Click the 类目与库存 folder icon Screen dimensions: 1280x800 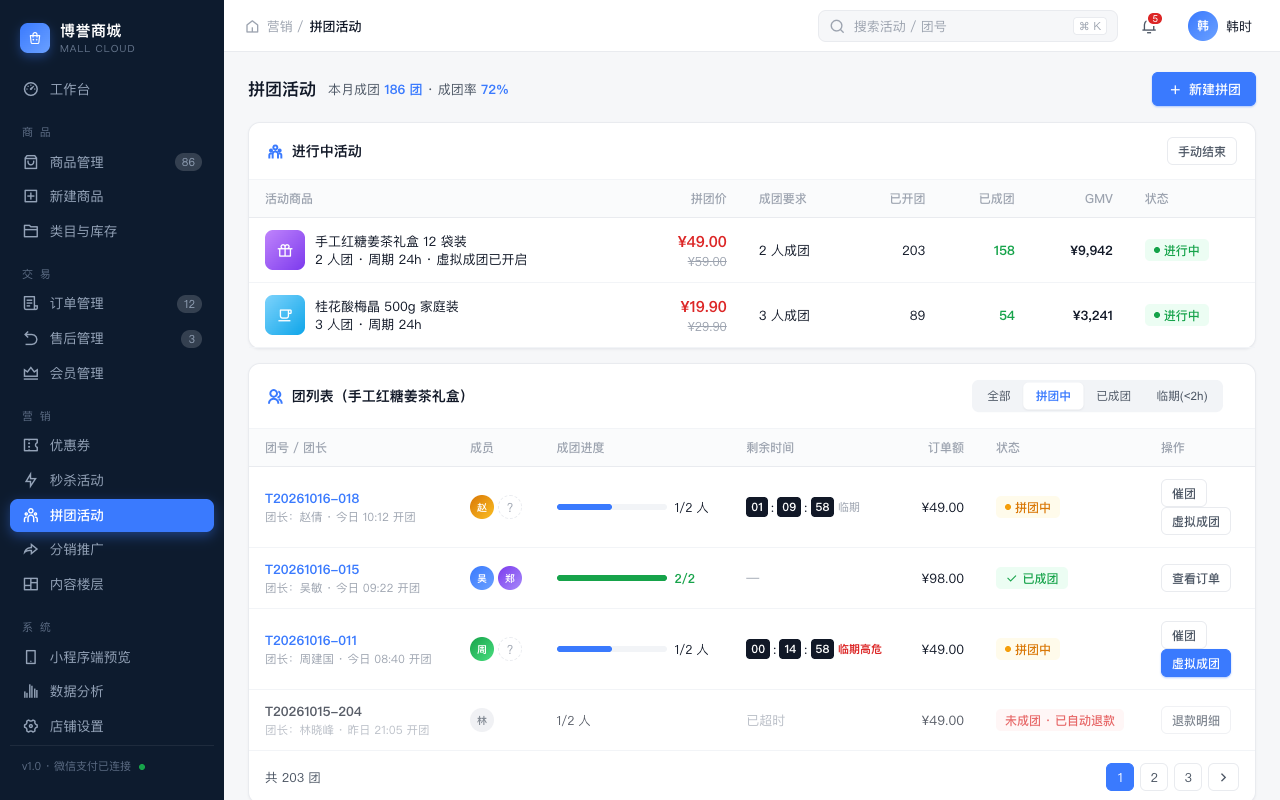click(31, 231)
